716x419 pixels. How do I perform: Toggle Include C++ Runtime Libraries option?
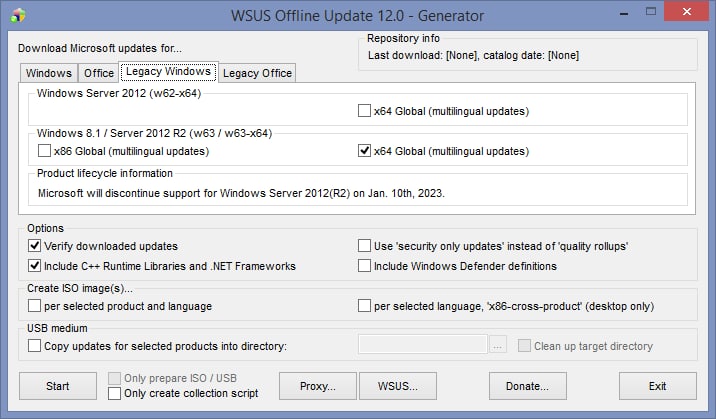36,267
